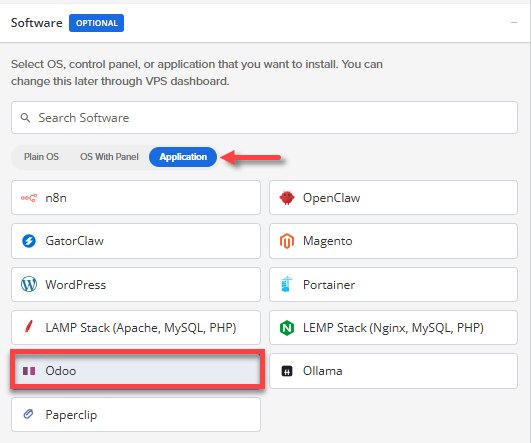The image size is (531, 443).
Task: Click the orange Magento logo icon
Action: pos(287,241)
